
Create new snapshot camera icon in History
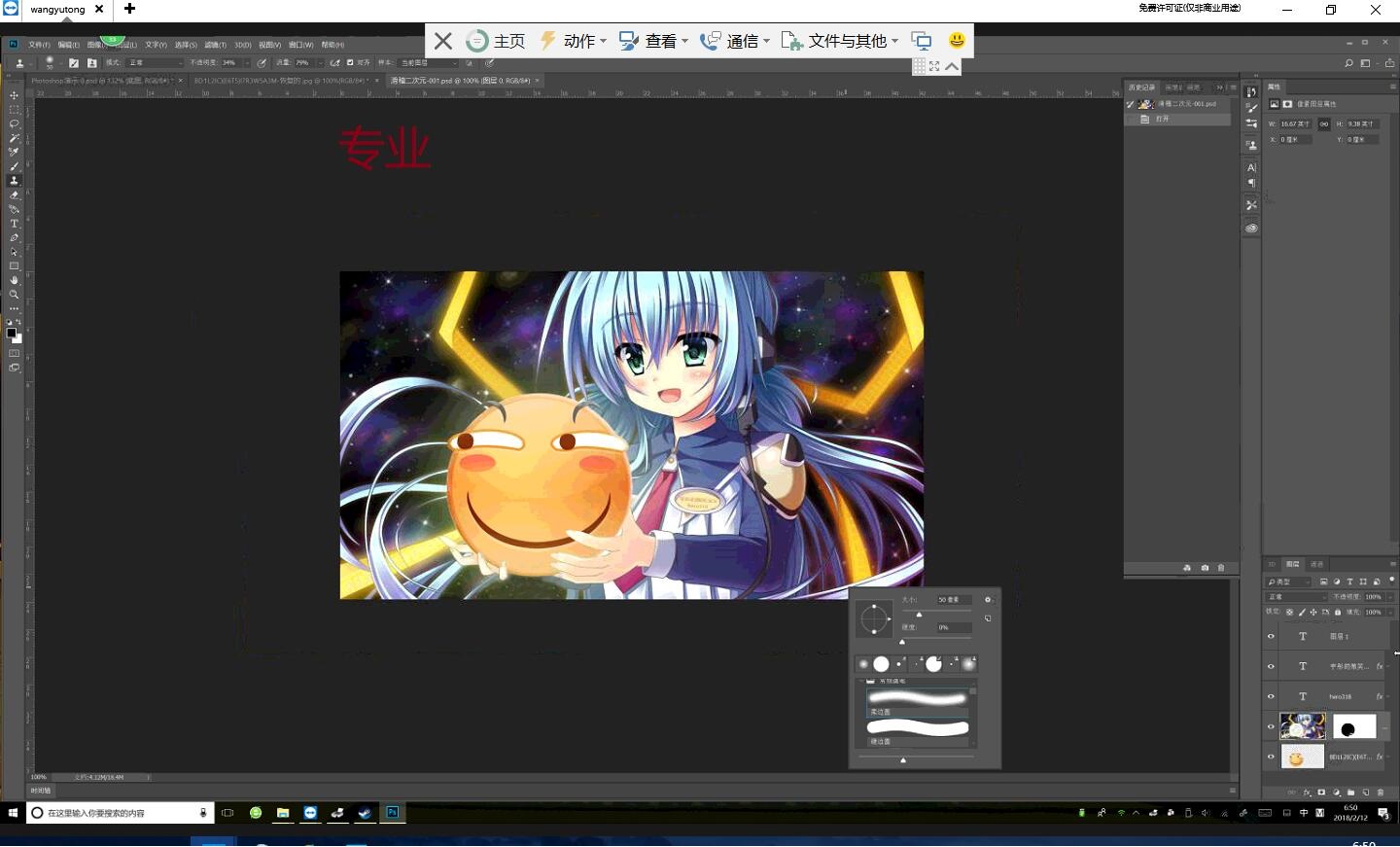pyautogui.click(x=1205, y=568)
